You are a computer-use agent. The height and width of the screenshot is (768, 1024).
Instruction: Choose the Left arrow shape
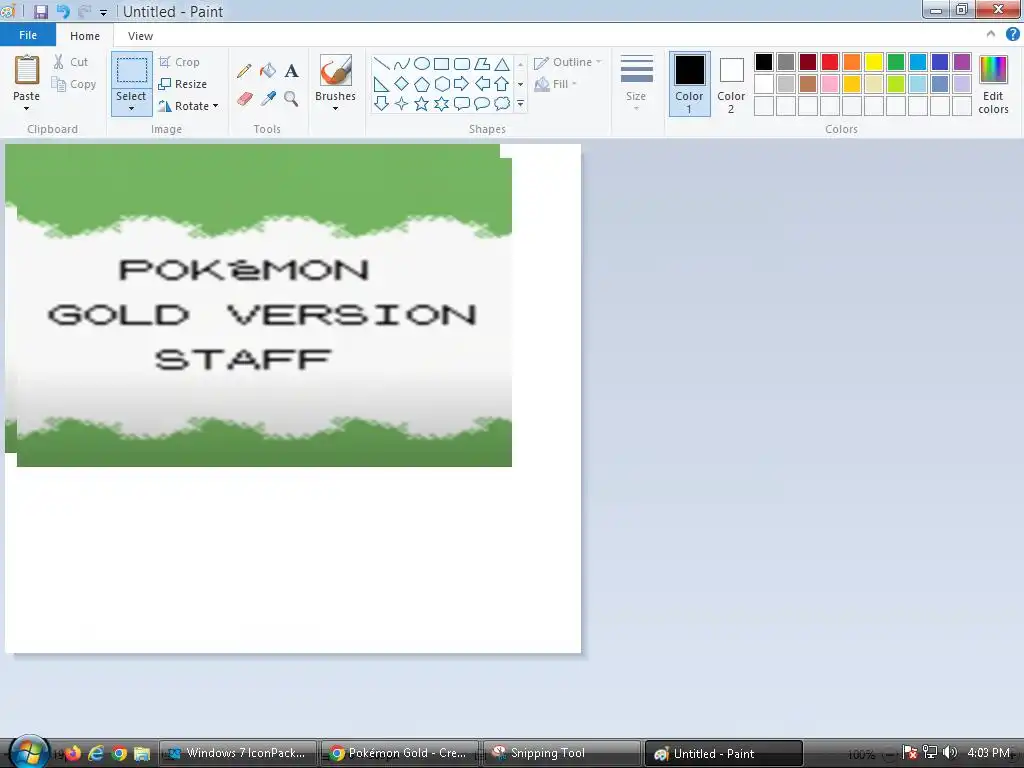point(482,84)
